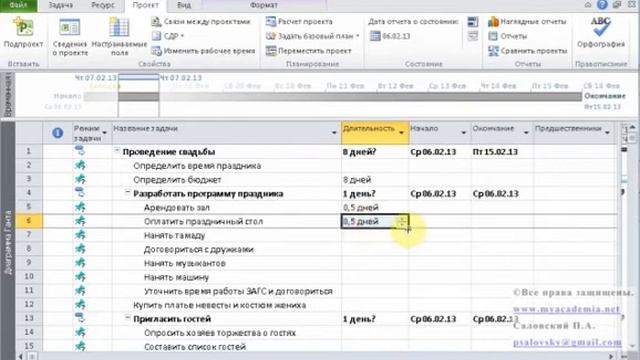
Task: Click the lower icon in Состояние group
Action: click(473, 36)
